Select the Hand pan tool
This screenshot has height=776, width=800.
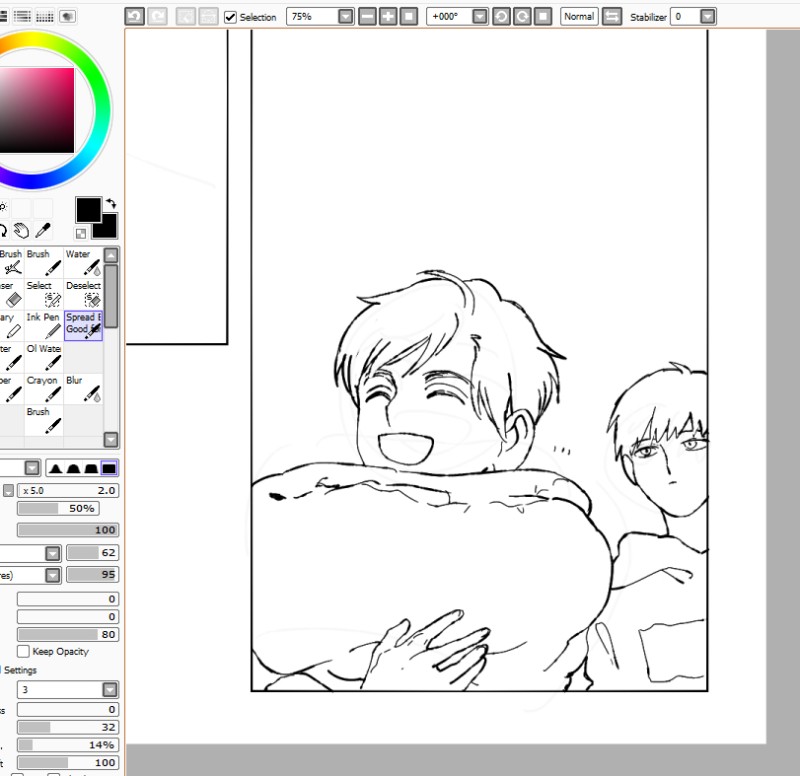tap(21, 231)
